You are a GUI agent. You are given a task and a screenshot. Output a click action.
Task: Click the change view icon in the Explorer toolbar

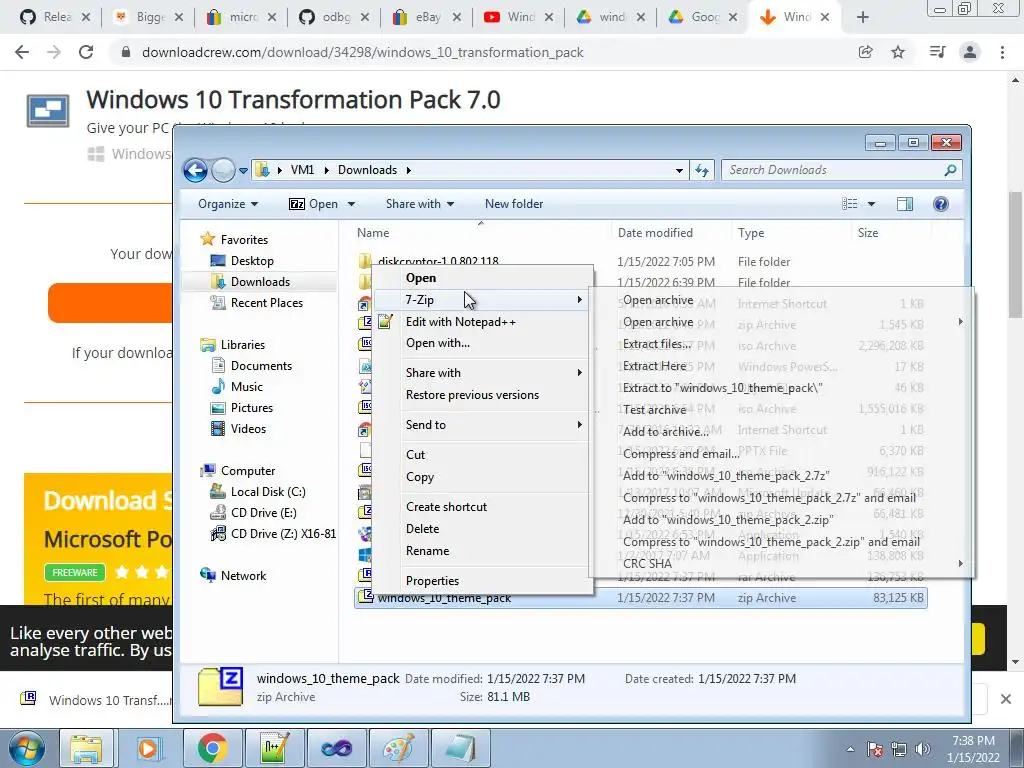tap(850, 204)
